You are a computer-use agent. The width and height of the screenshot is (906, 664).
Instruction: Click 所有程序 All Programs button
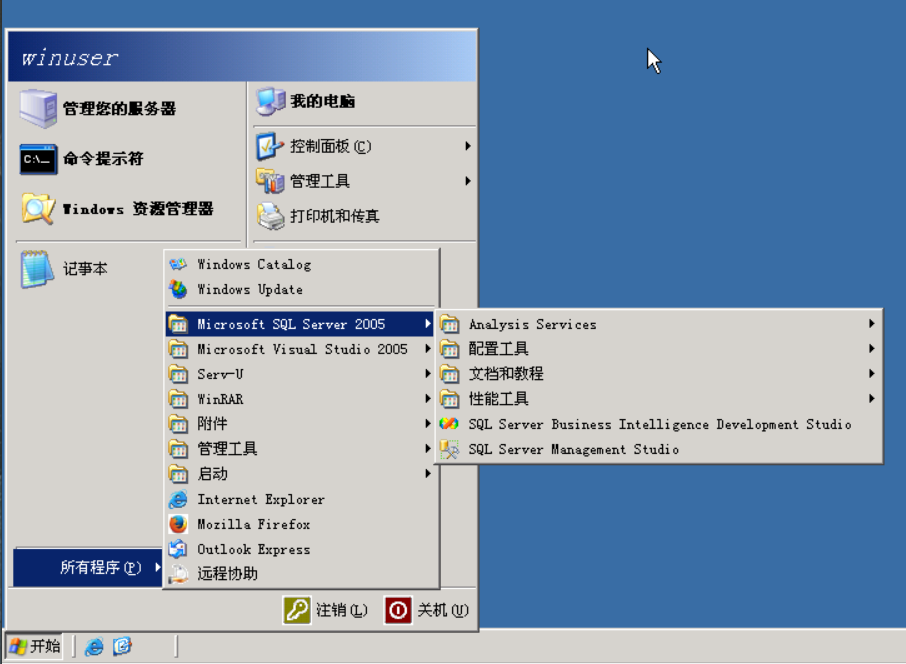point(88,567)
